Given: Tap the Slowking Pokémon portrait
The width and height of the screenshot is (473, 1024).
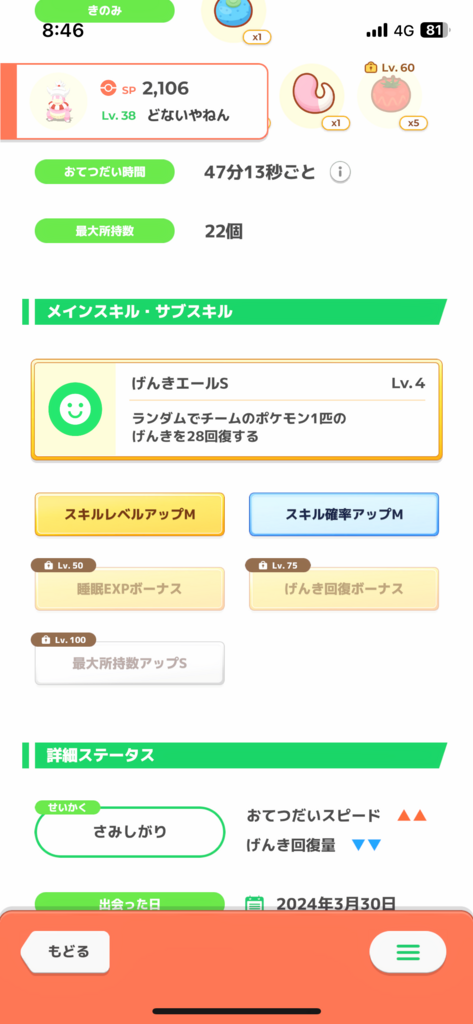Looking at the screenshot, I should pos(59,101).
